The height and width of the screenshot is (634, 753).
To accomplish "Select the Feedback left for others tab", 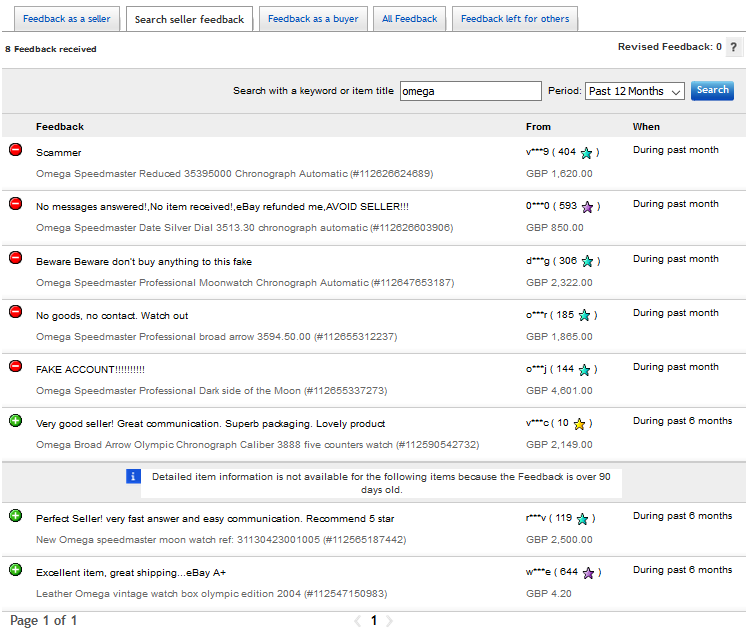I will pos(515,19).
